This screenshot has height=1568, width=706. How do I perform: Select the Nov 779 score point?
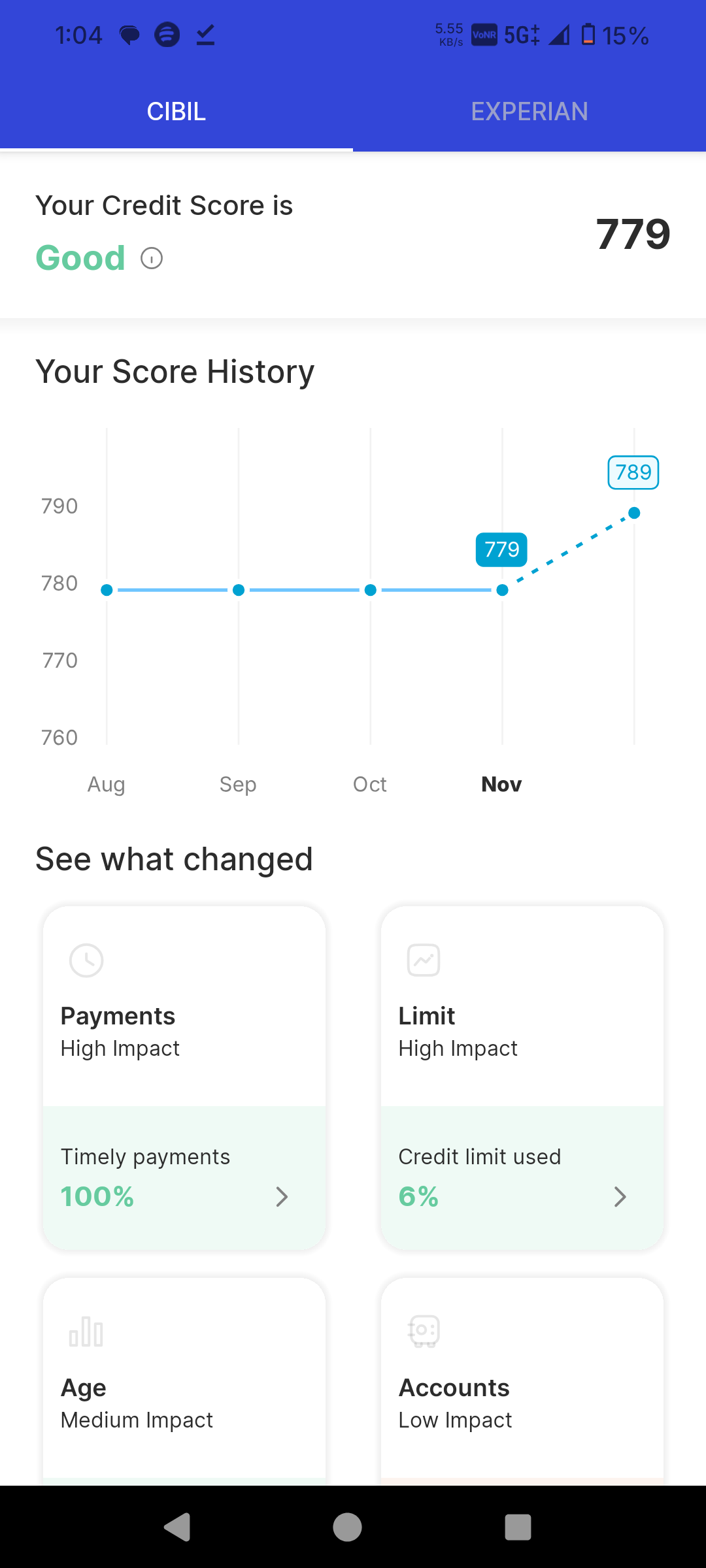(x=502, y=590)
